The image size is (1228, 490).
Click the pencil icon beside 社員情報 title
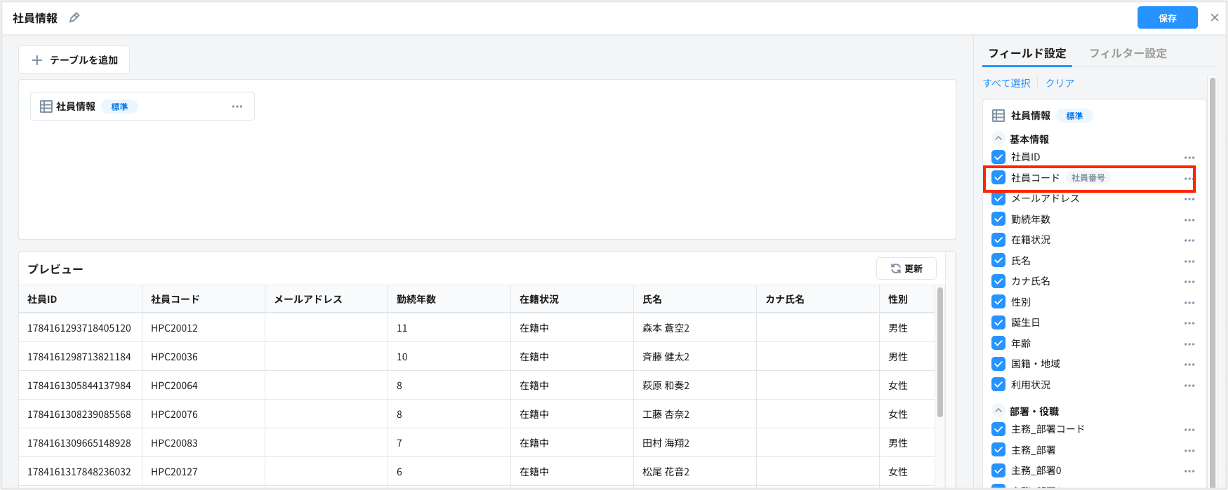tap(74, 18)
